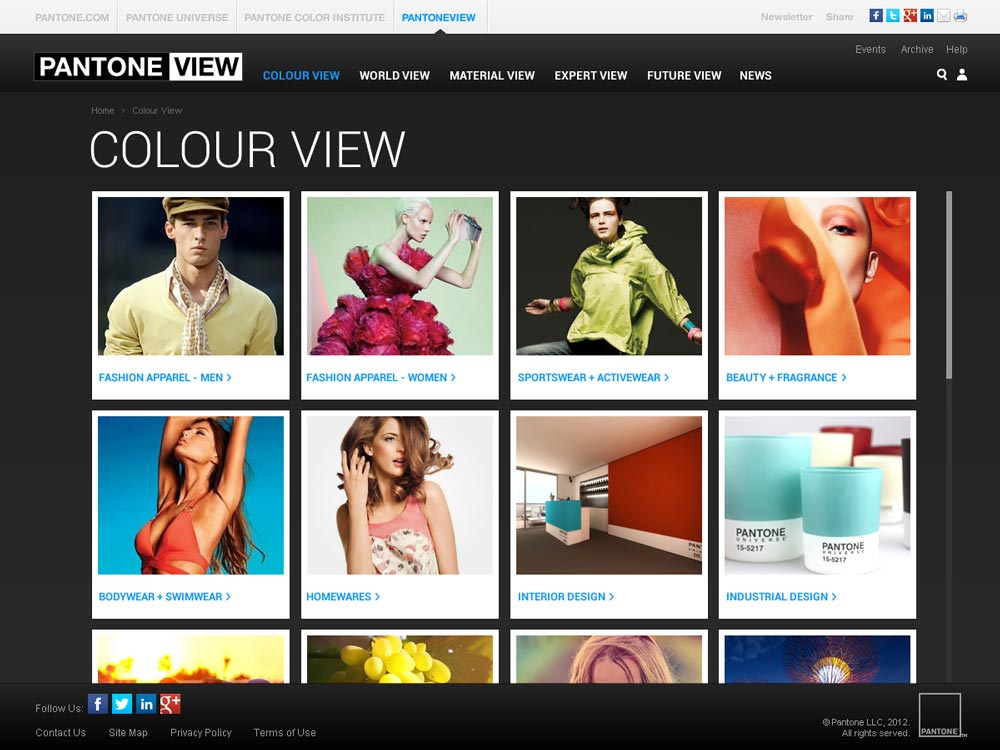The width and height of the screenshot is (1000, 750).
Task: Open the World View menu item
Action: (x=395, y=75)
